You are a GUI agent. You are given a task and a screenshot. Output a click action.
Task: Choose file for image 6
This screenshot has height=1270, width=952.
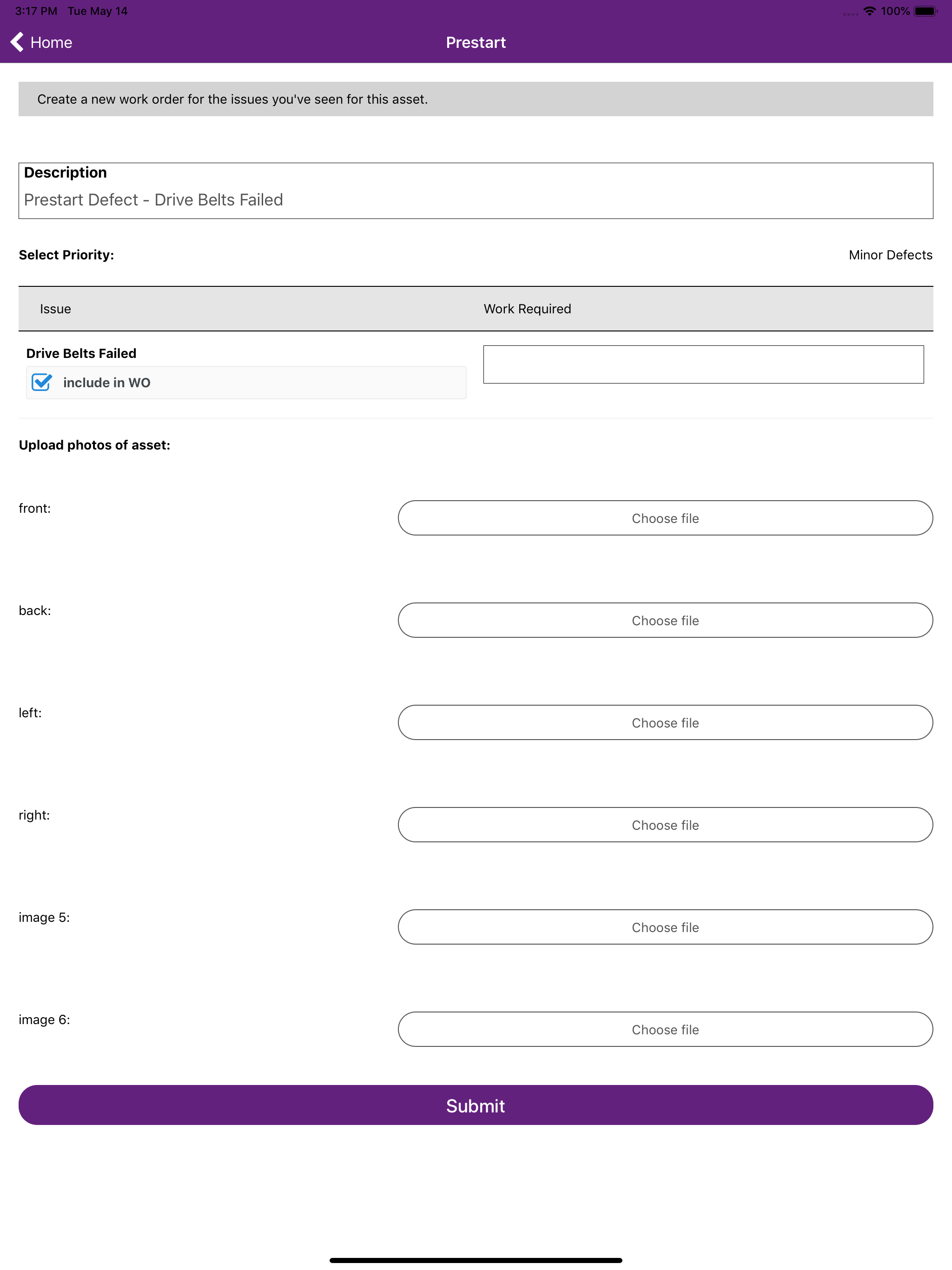point(665,1029)
